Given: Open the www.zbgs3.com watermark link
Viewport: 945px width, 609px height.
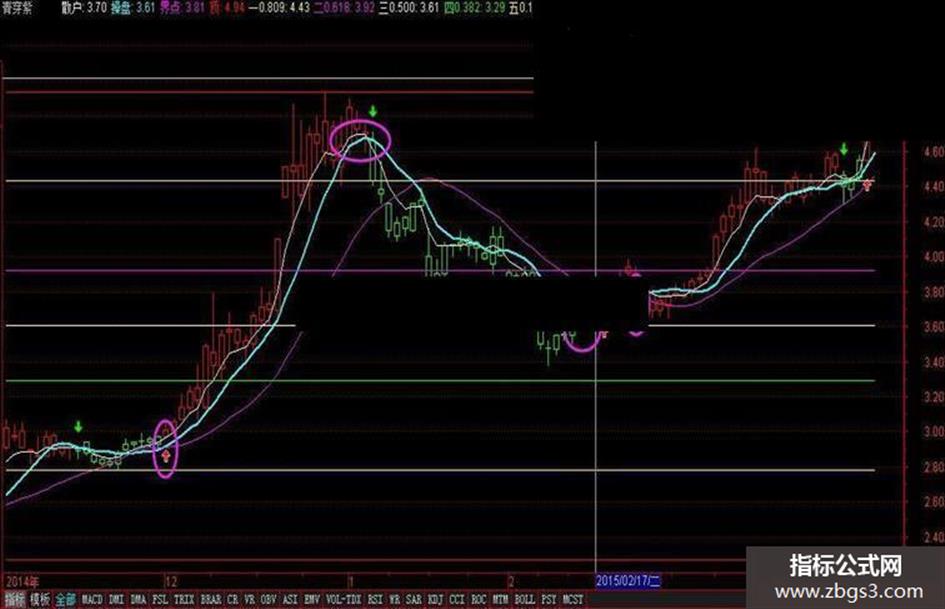Looking at the screenshot, I should pyautogui.click(x=849, y=592).
